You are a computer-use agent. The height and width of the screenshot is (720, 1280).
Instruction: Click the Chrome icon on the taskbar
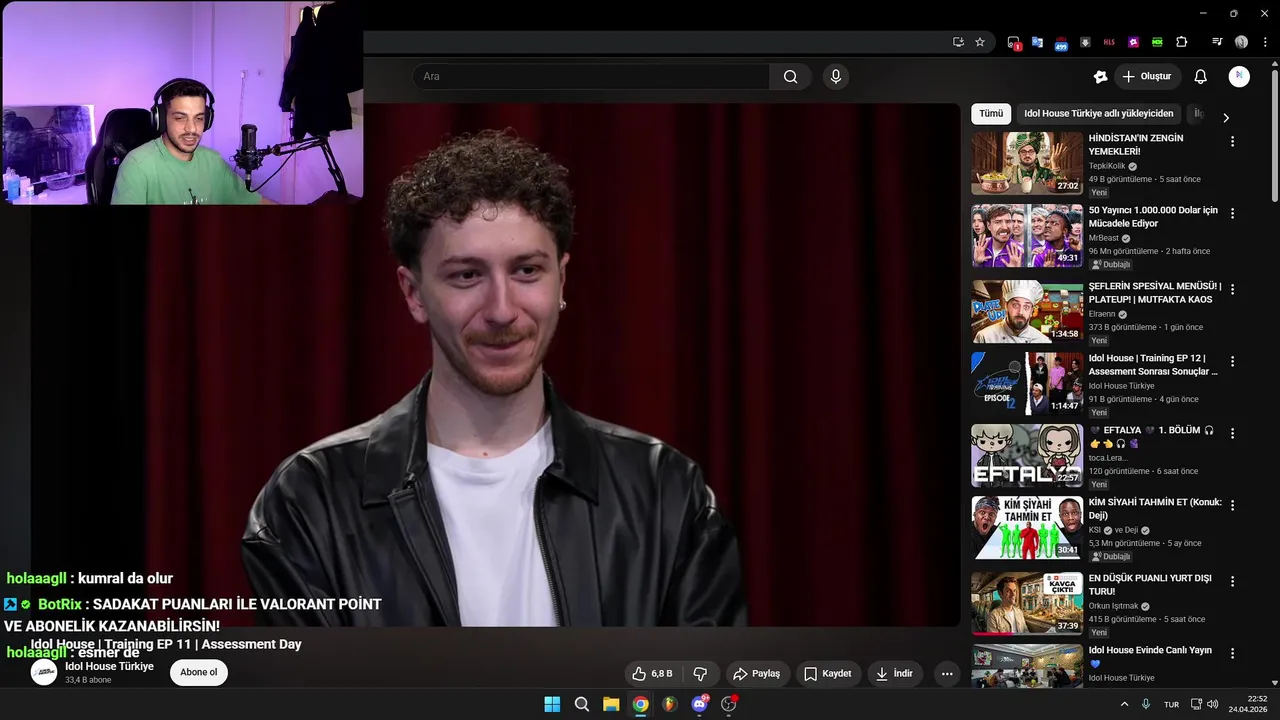coord(641,704)
